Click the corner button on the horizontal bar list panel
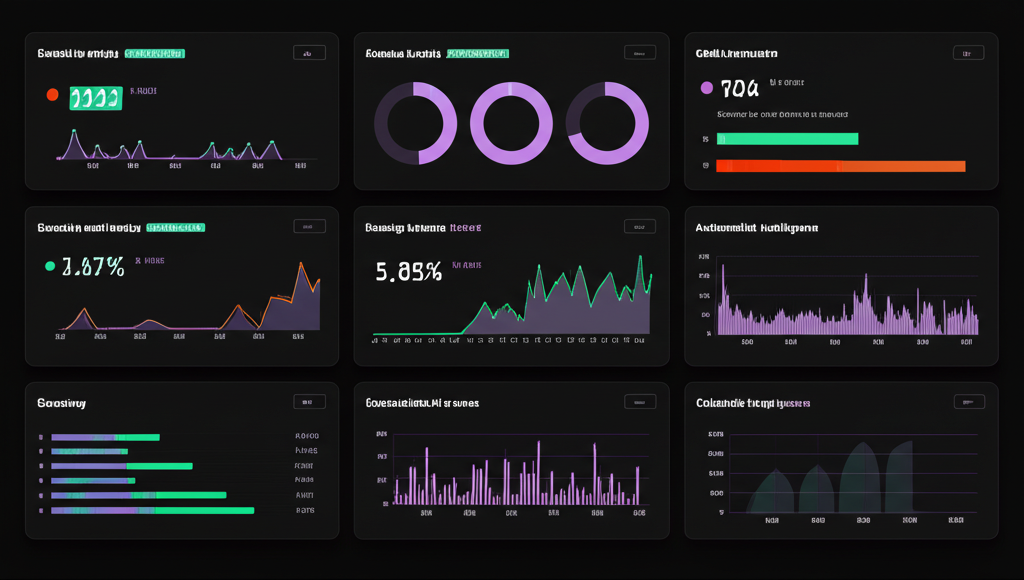The image size is (1024, 580). pyautogui.click(x=309, y=402)
